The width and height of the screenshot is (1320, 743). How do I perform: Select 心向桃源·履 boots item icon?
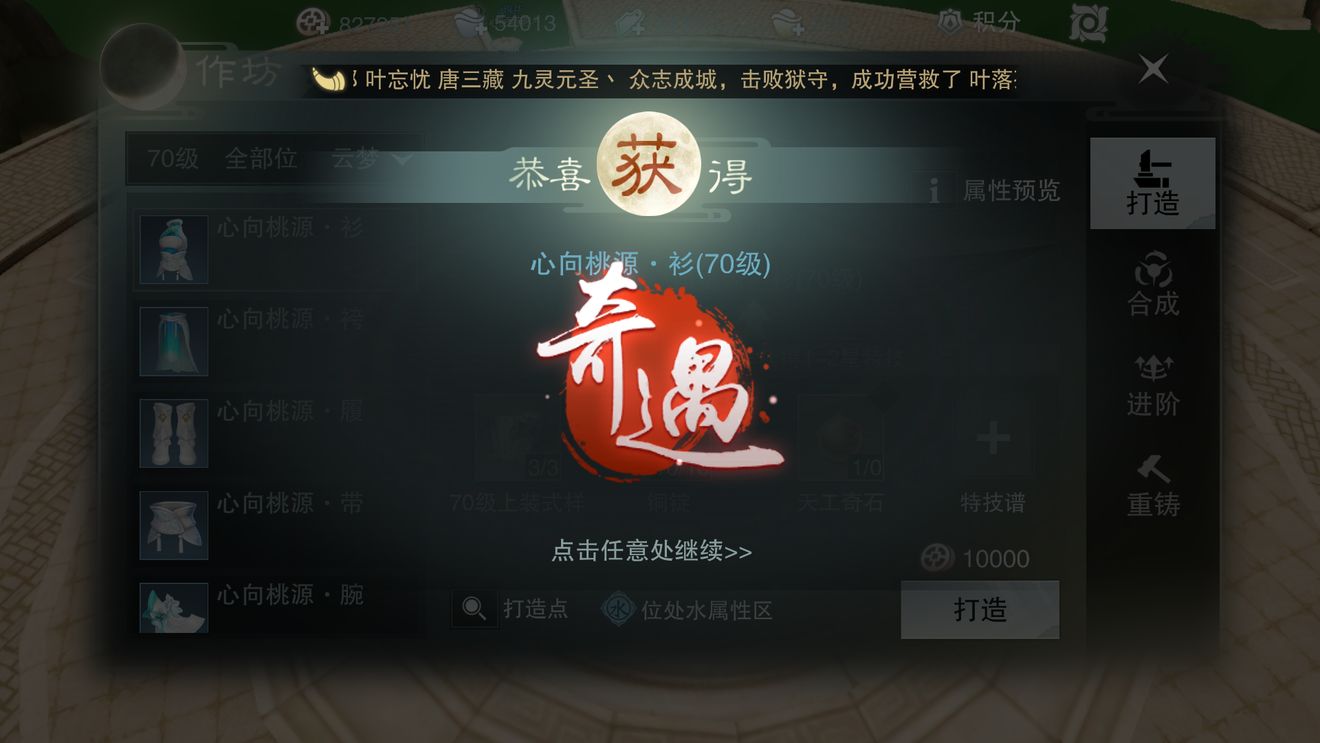tap(174, 433)
